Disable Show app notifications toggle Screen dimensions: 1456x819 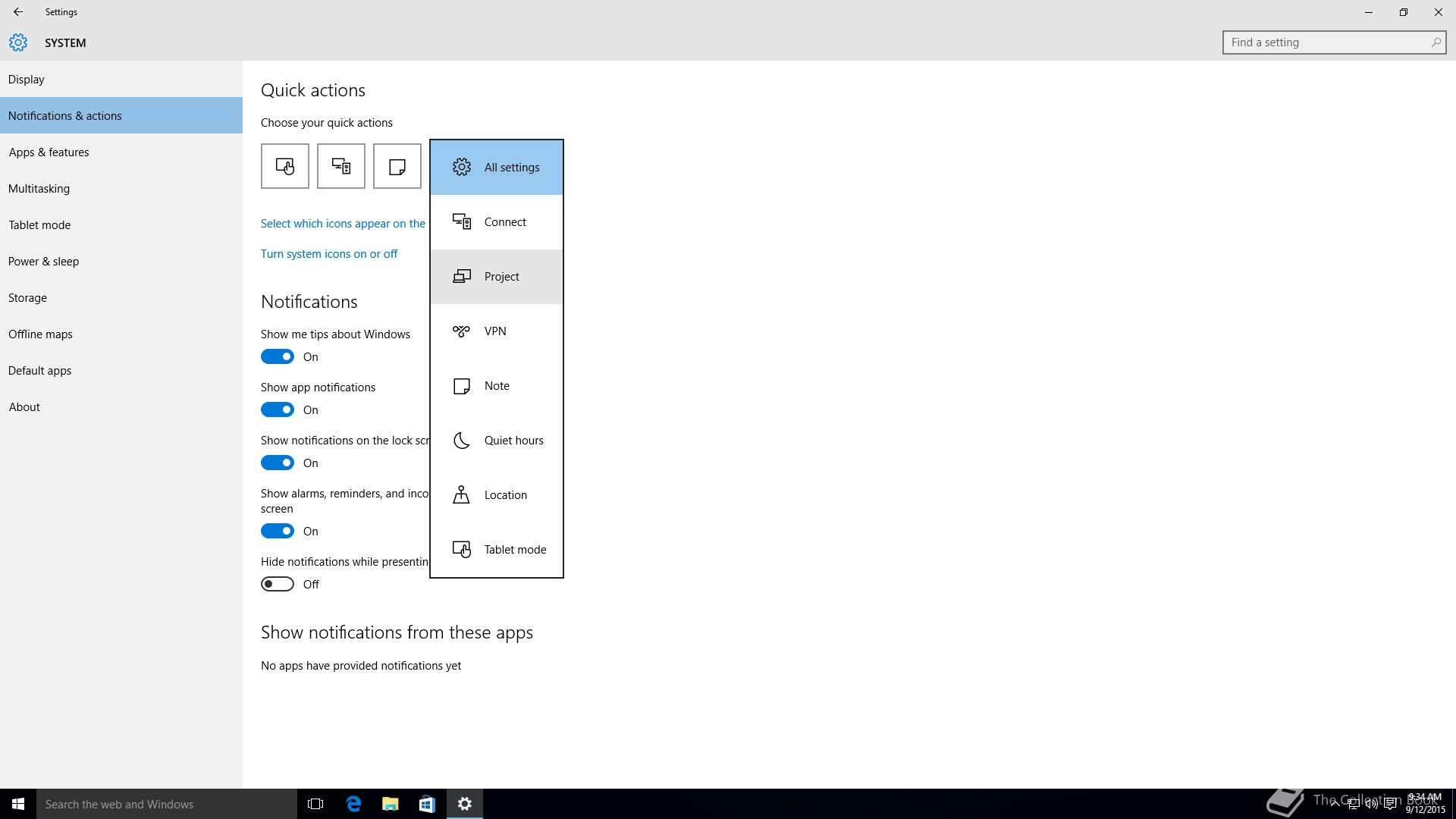coord(278,409)
